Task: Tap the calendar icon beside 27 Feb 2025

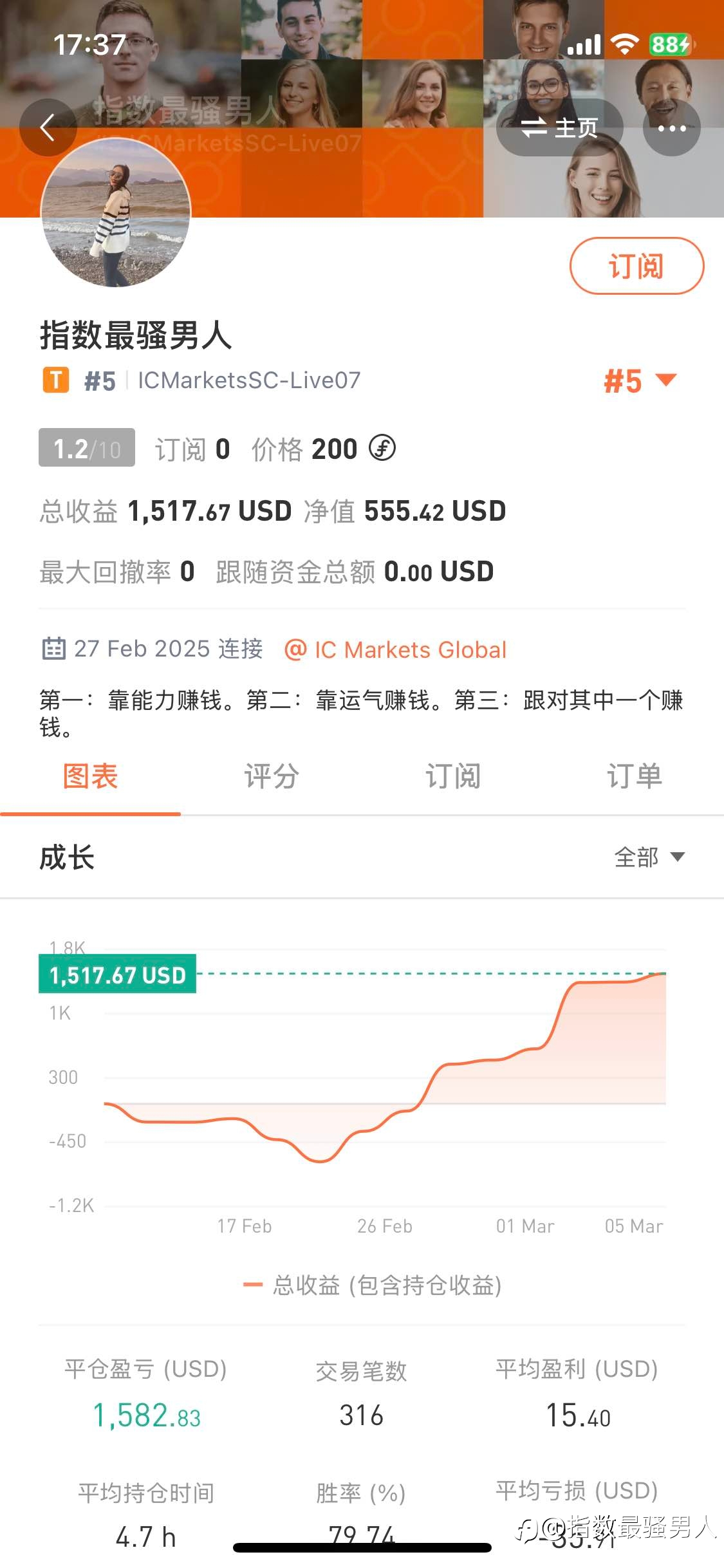Action: coord(53,648)
